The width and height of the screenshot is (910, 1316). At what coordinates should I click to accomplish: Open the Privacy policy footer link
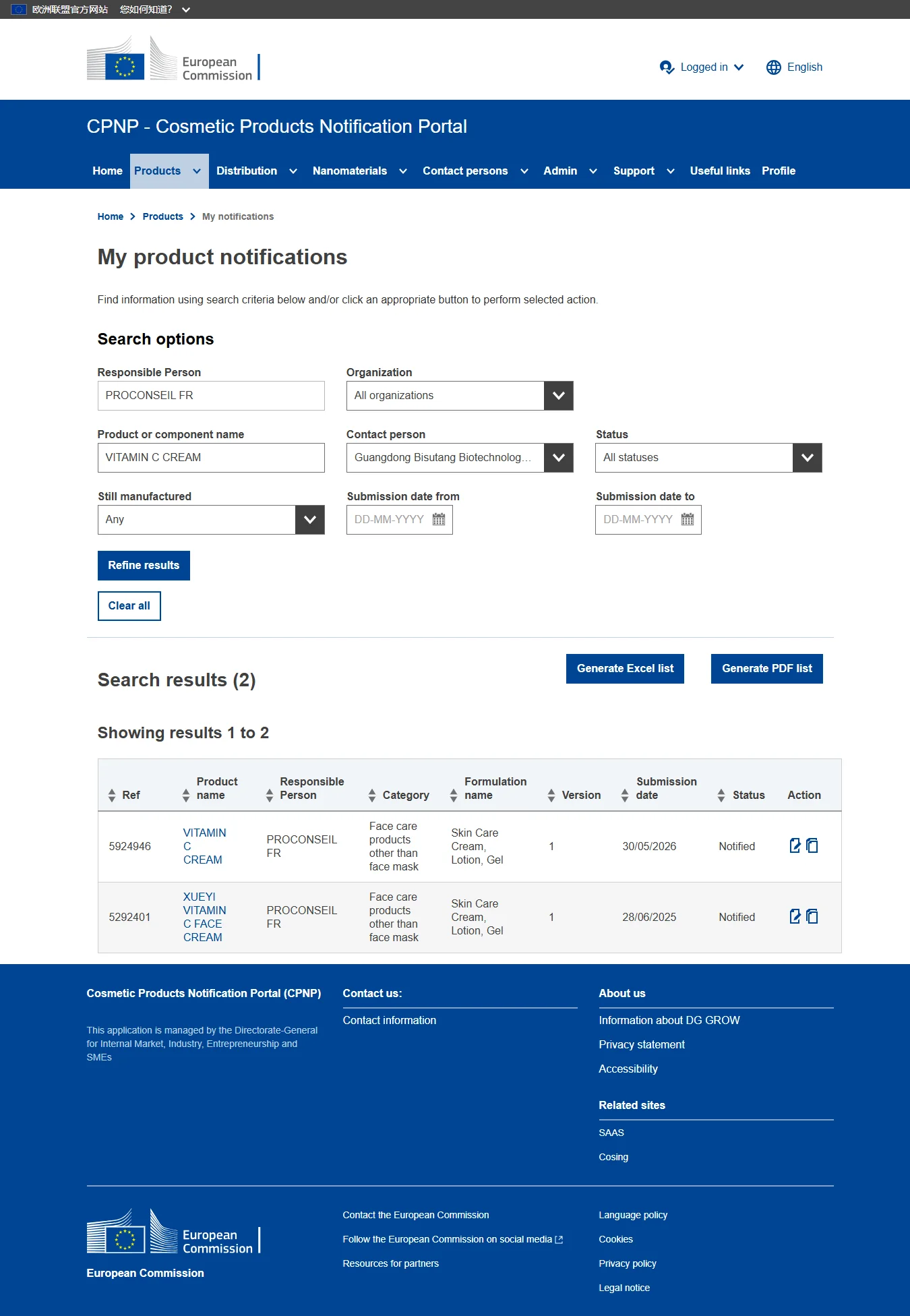point(628,1263)
